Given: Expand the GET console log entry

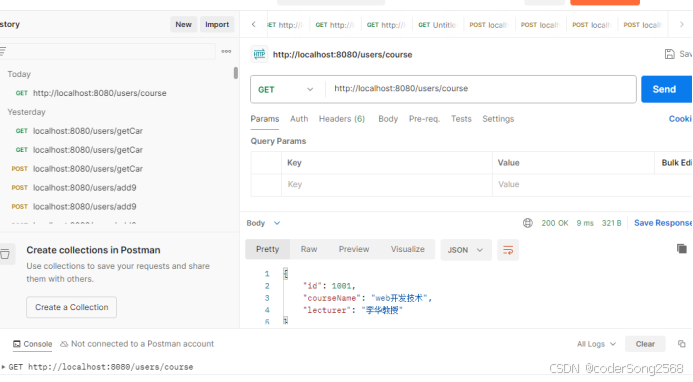Looking at the screenshot, I should [3, 367].
